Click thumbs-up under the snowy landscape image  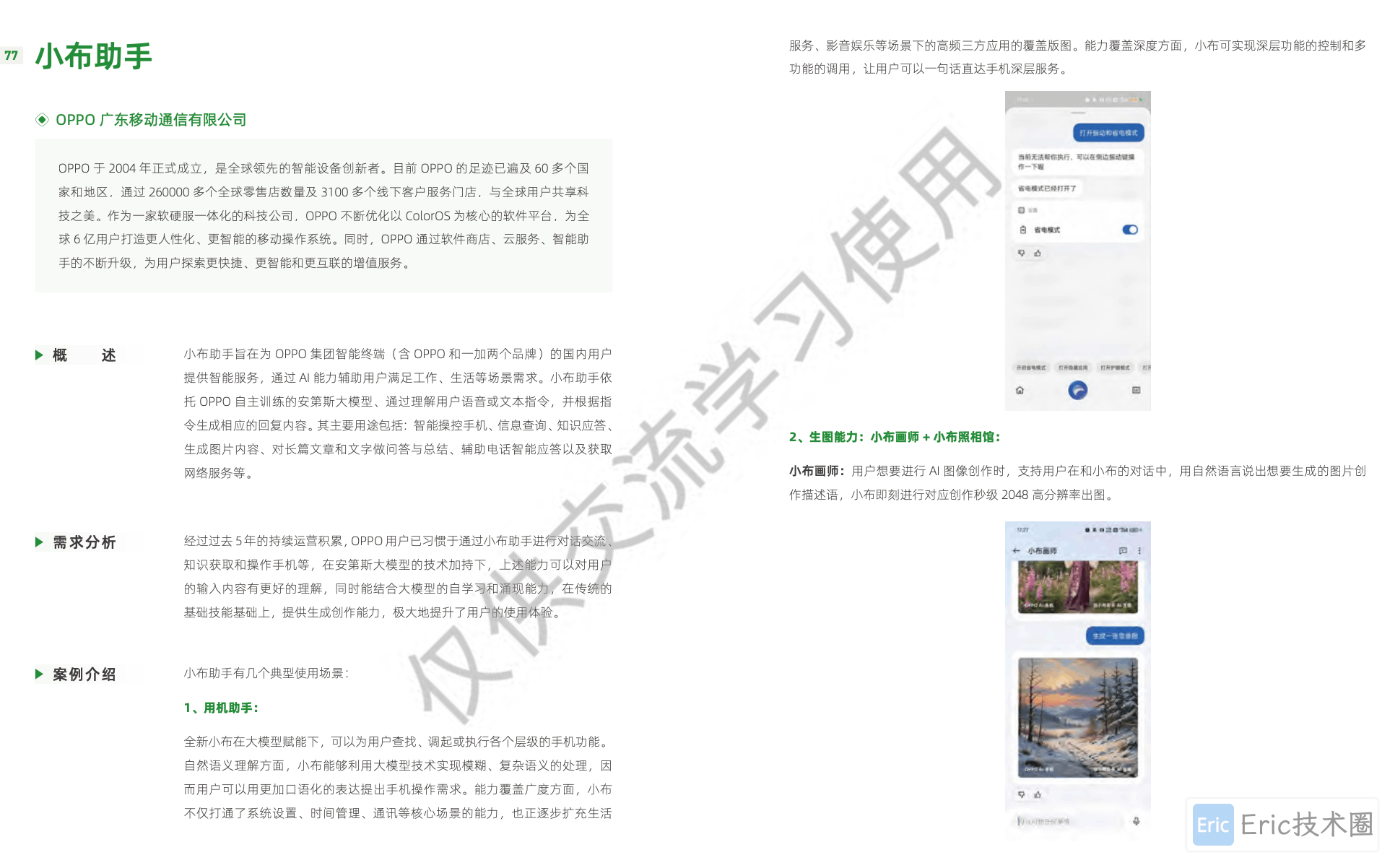pyautogui.click(x=1038, y=794)
